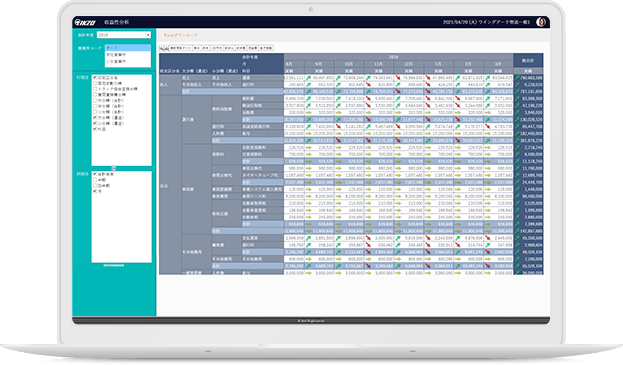
Task: Click the 12月 month column header
Action: pyautogui.click(x=408, y=64)
